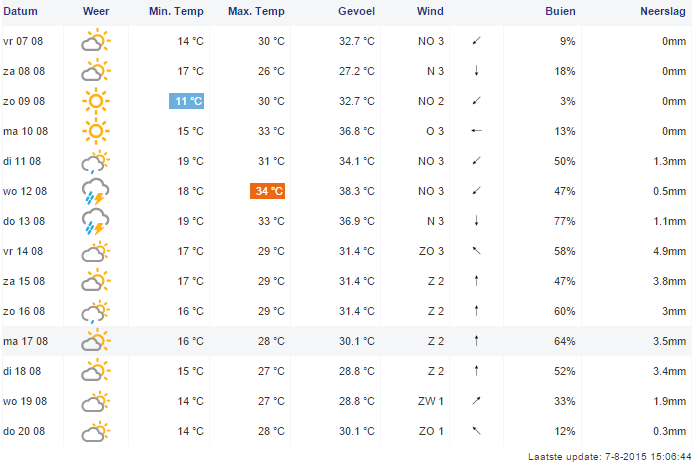700x465 pixels.
Task: Click the partly cloudy icon for vr 07 08
Action: [x=96, y=41]
